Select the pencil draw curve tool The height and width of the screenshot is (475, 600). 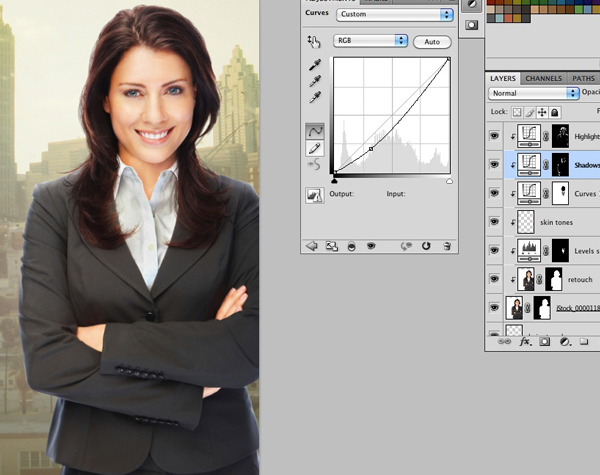315,148
